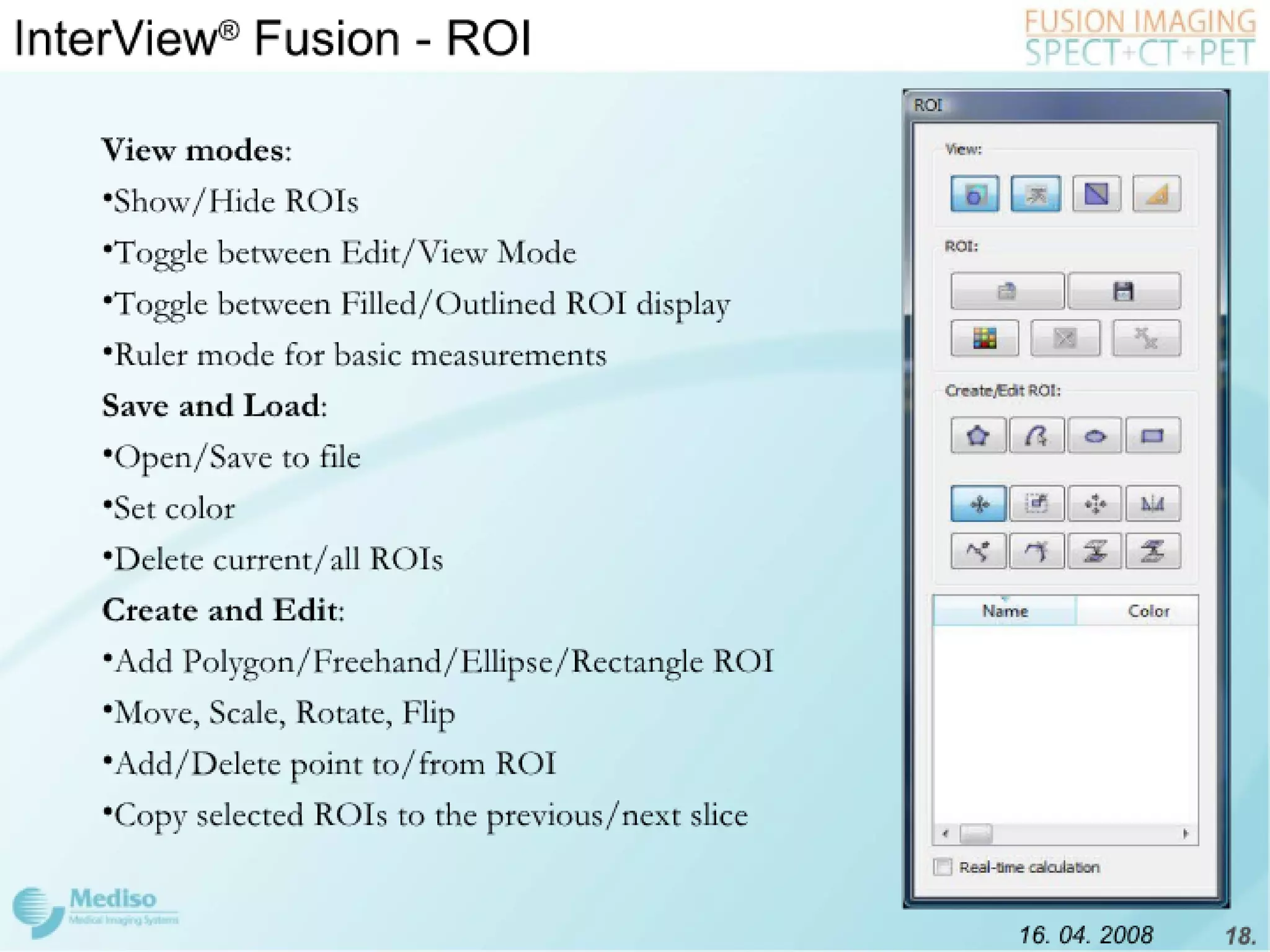Toggle Show/Hide ROIs view button
The height and width of the screenshot is (952, 1270).
coord(974,194)
